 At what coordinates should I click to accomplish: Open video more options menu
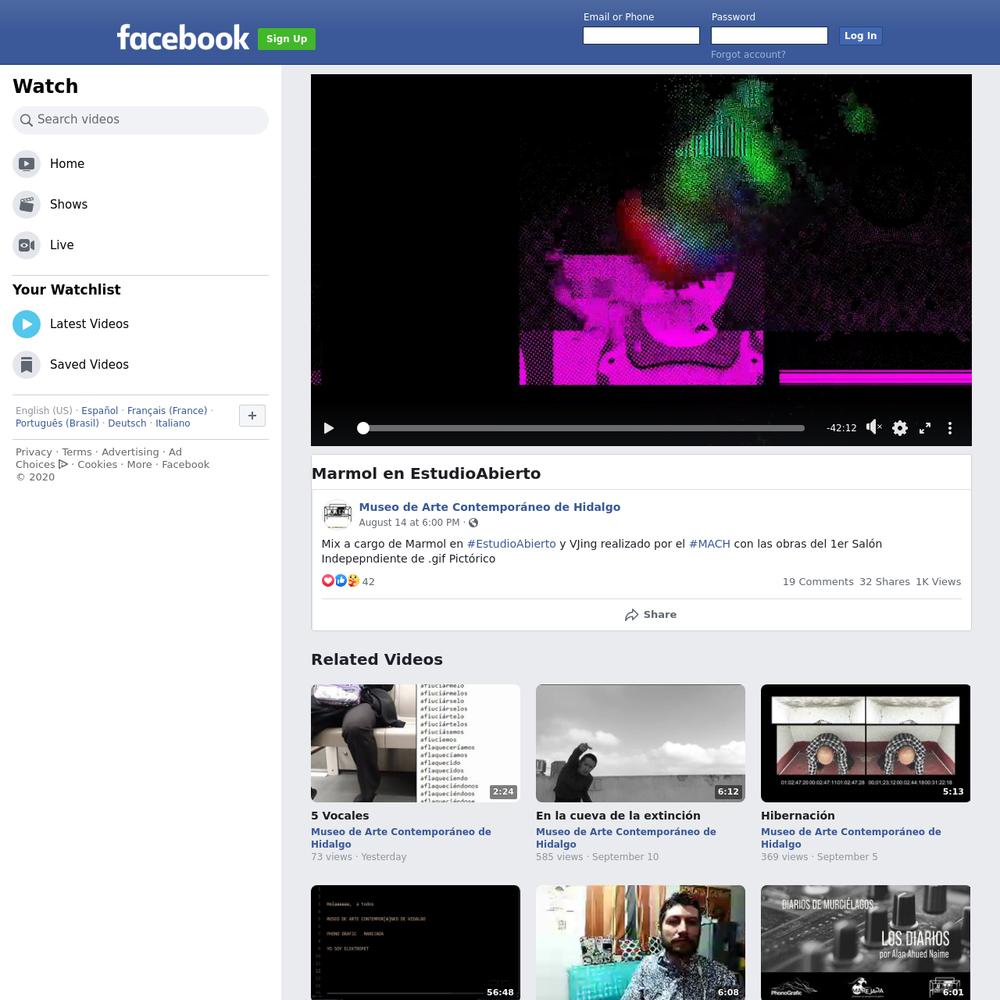click(x=950, y=428)
